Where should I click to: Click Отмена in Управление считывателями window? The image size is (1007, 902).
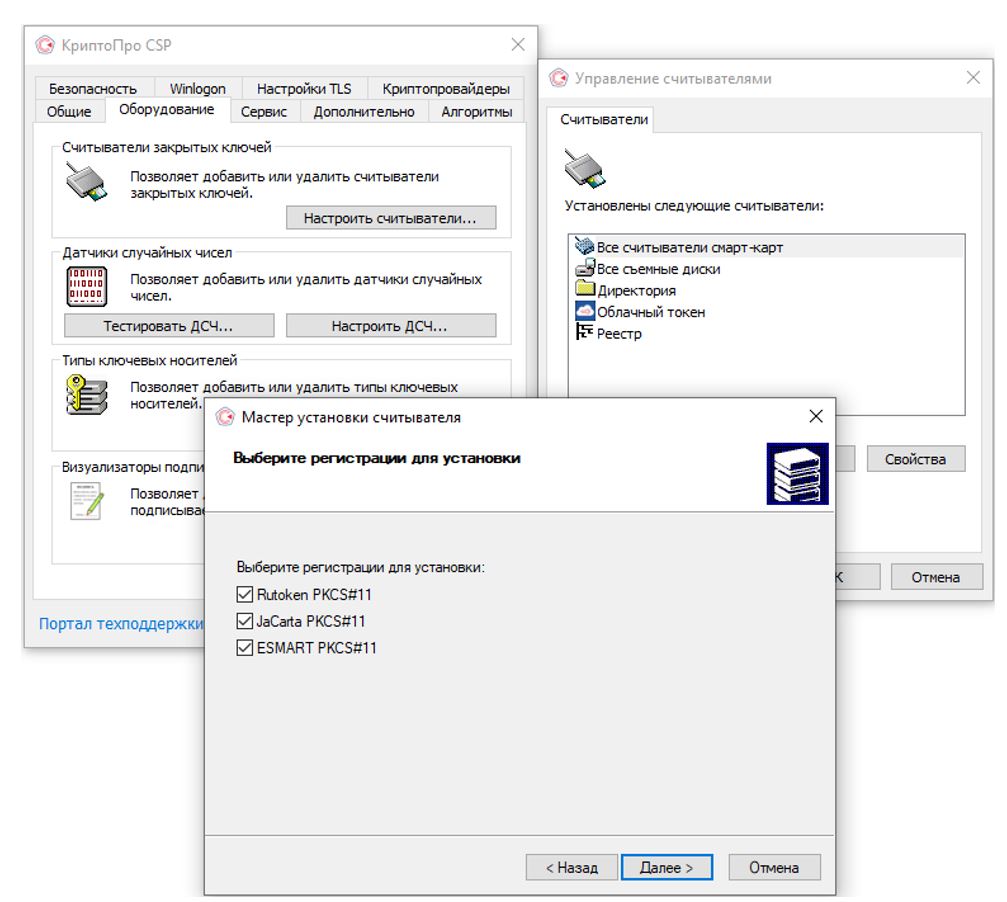tap(936, 577)
